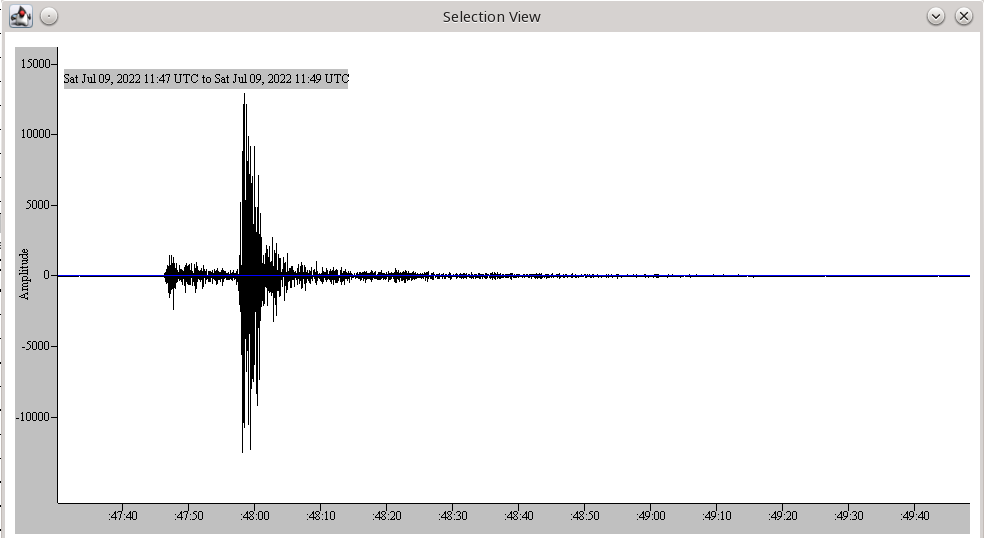Click the down-chevron button in title bar
Image resolution: width=984 pixels, height=538 pixels.
click(x=936, y=16)
